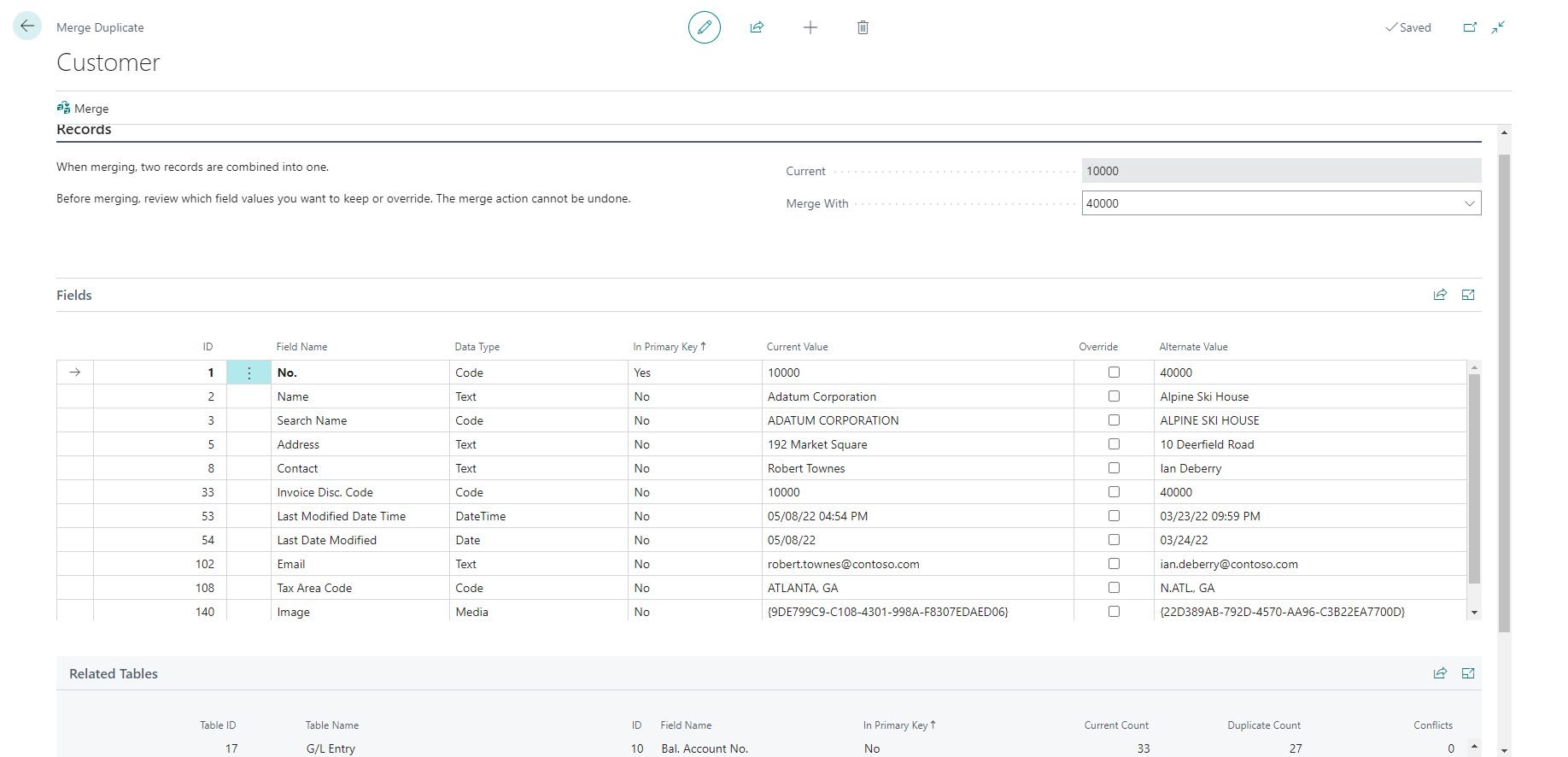Open row menu for No. field
The height and width of the screenshot is (757, 1568).
(249, 373)
